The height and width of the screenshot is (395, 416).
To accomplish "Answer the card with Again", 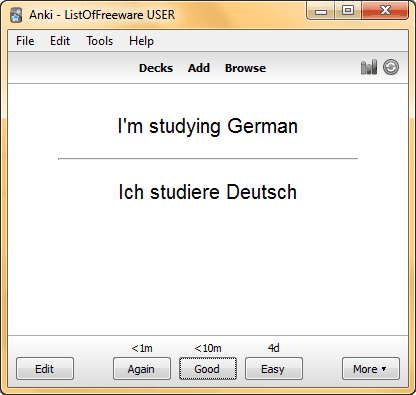I will [x=141, y=369].
